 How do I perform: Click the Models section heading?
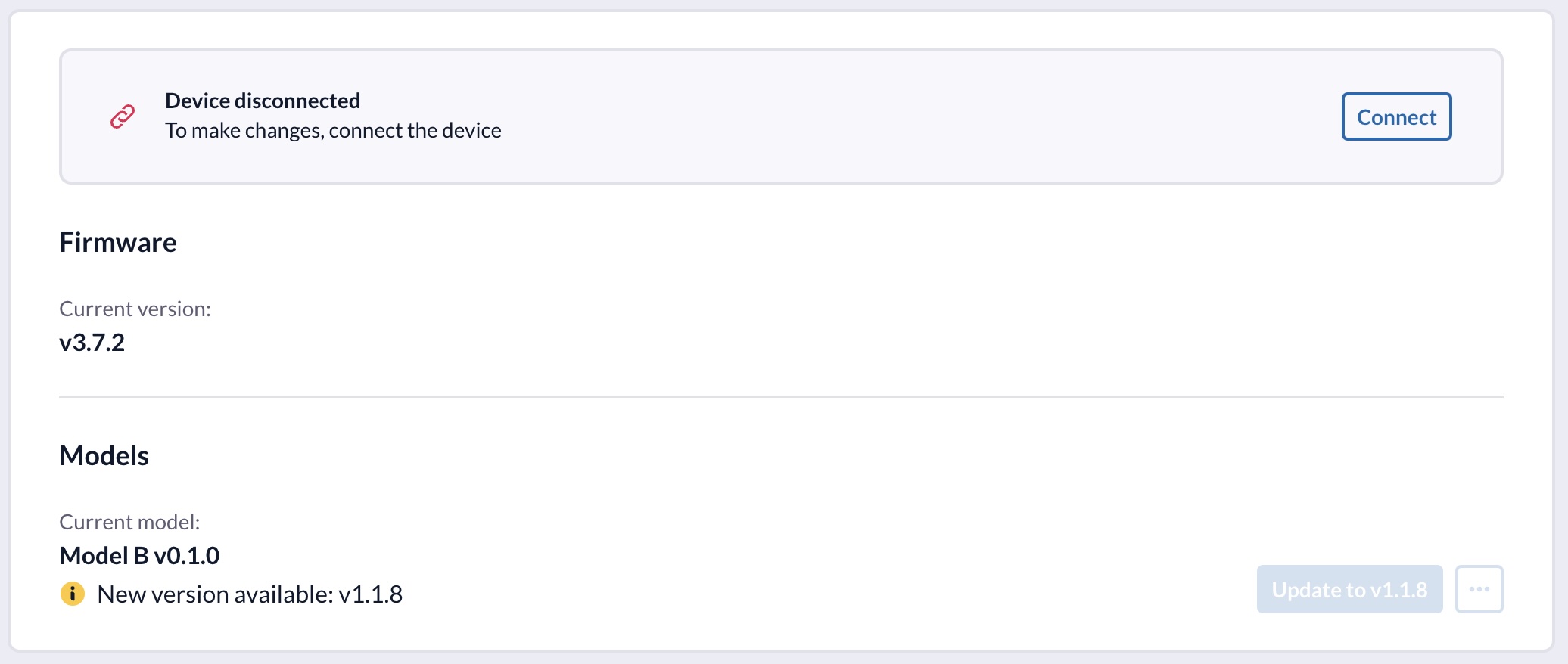click(104, 455)
